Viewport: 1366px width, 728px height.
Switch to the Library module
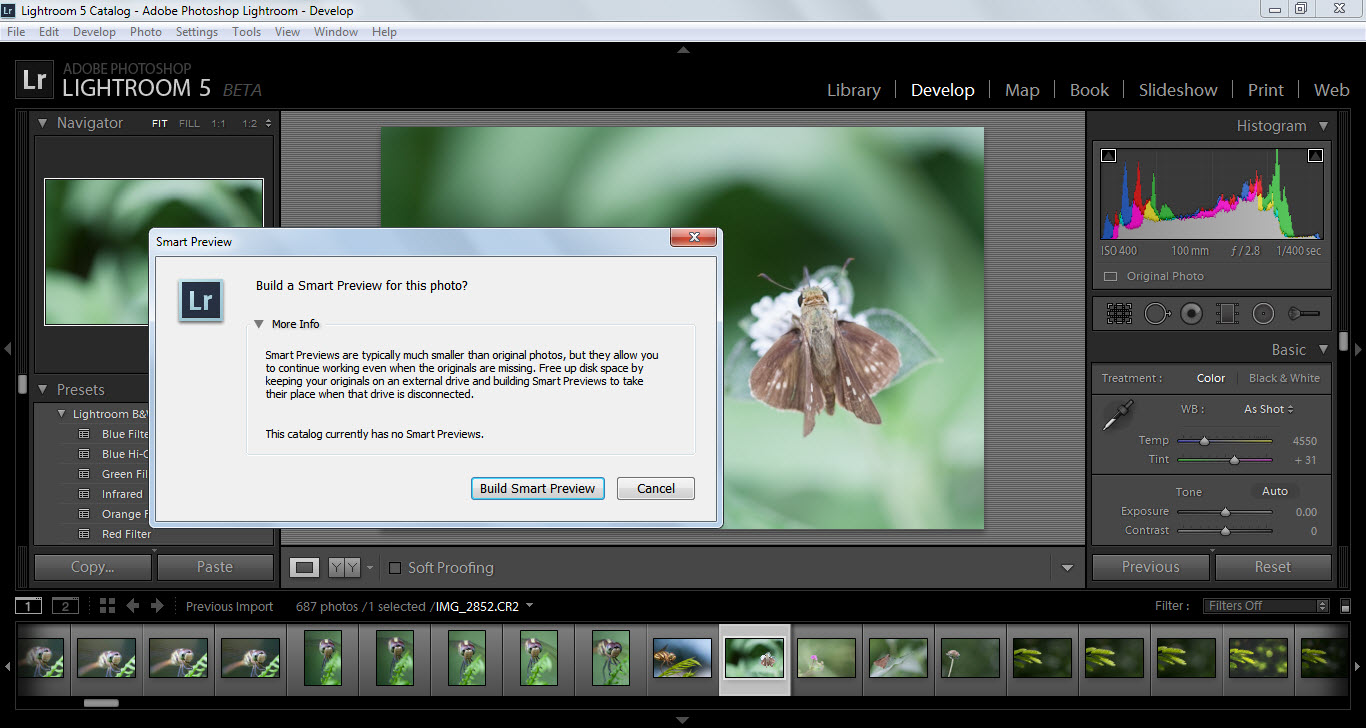click(x=853, y=90)
